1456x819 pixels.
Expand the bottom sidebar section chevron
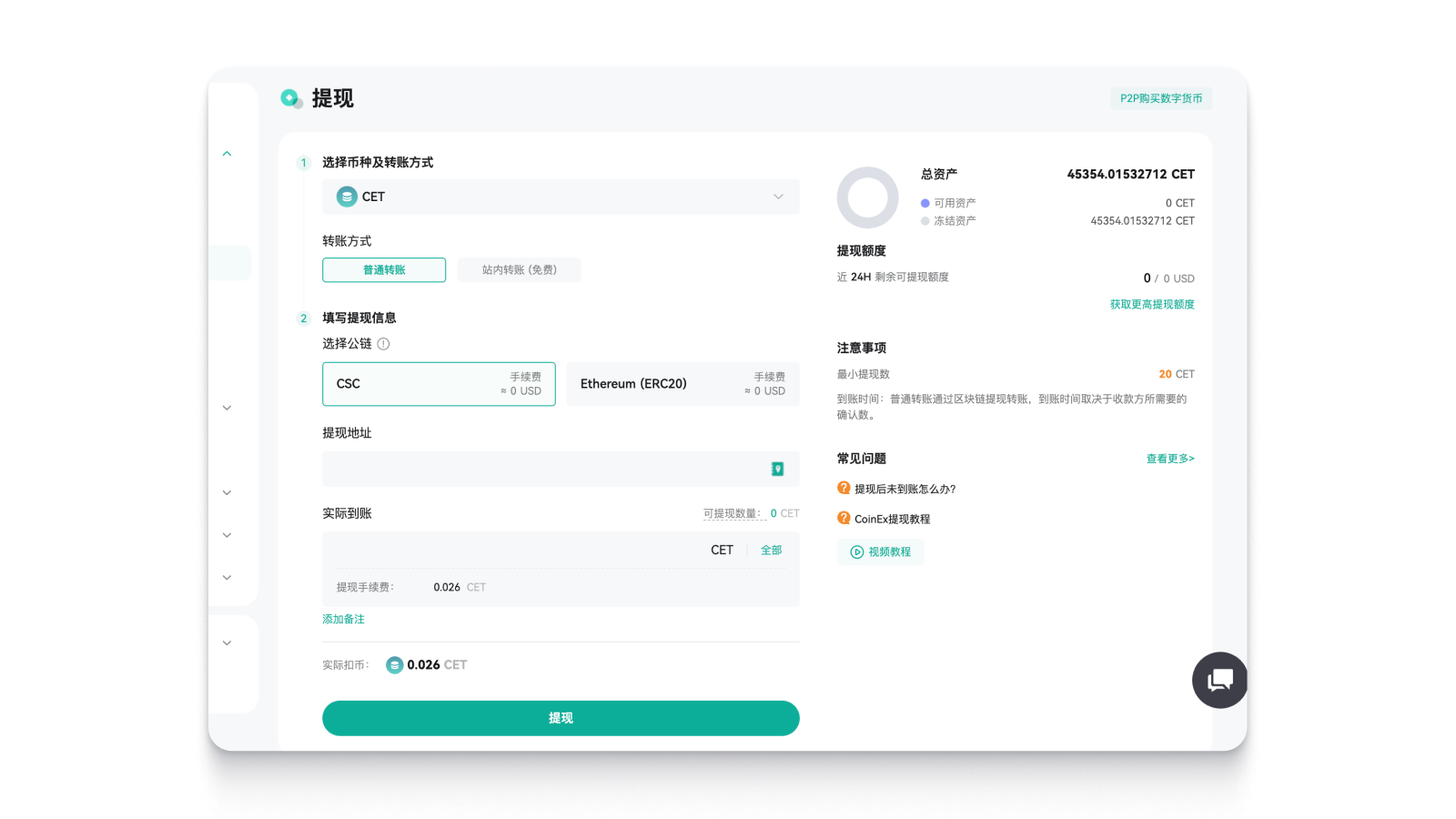tap(227, 643)
